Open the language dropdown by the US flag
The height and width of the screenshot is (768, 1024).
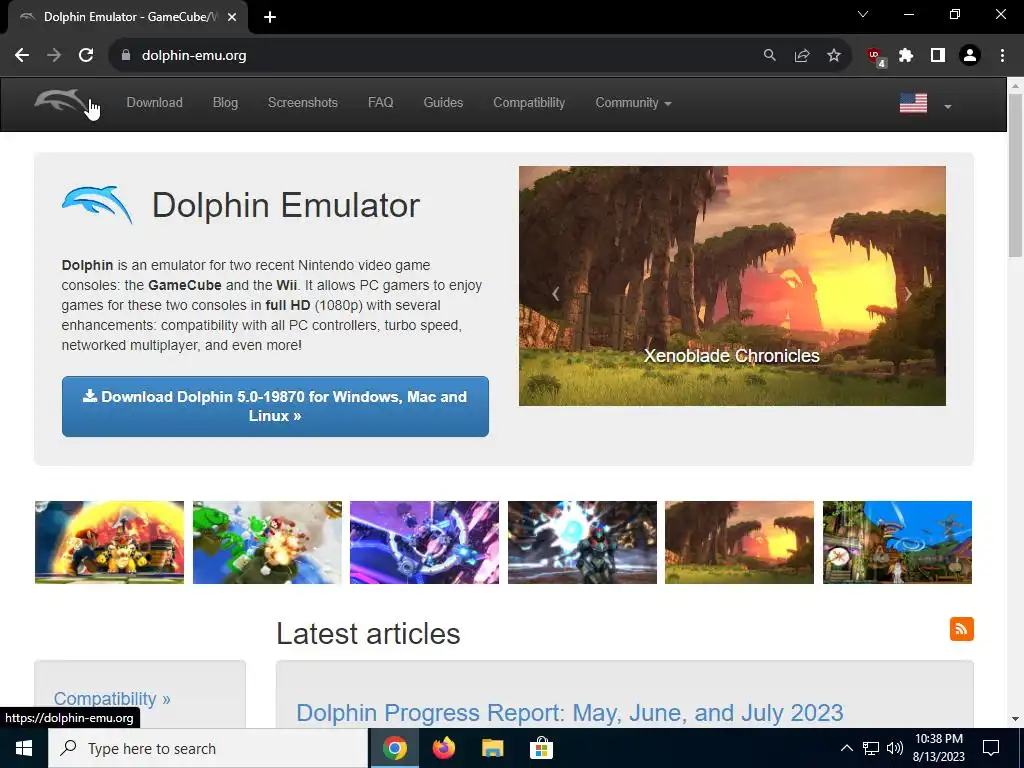(x=948, y=106)
